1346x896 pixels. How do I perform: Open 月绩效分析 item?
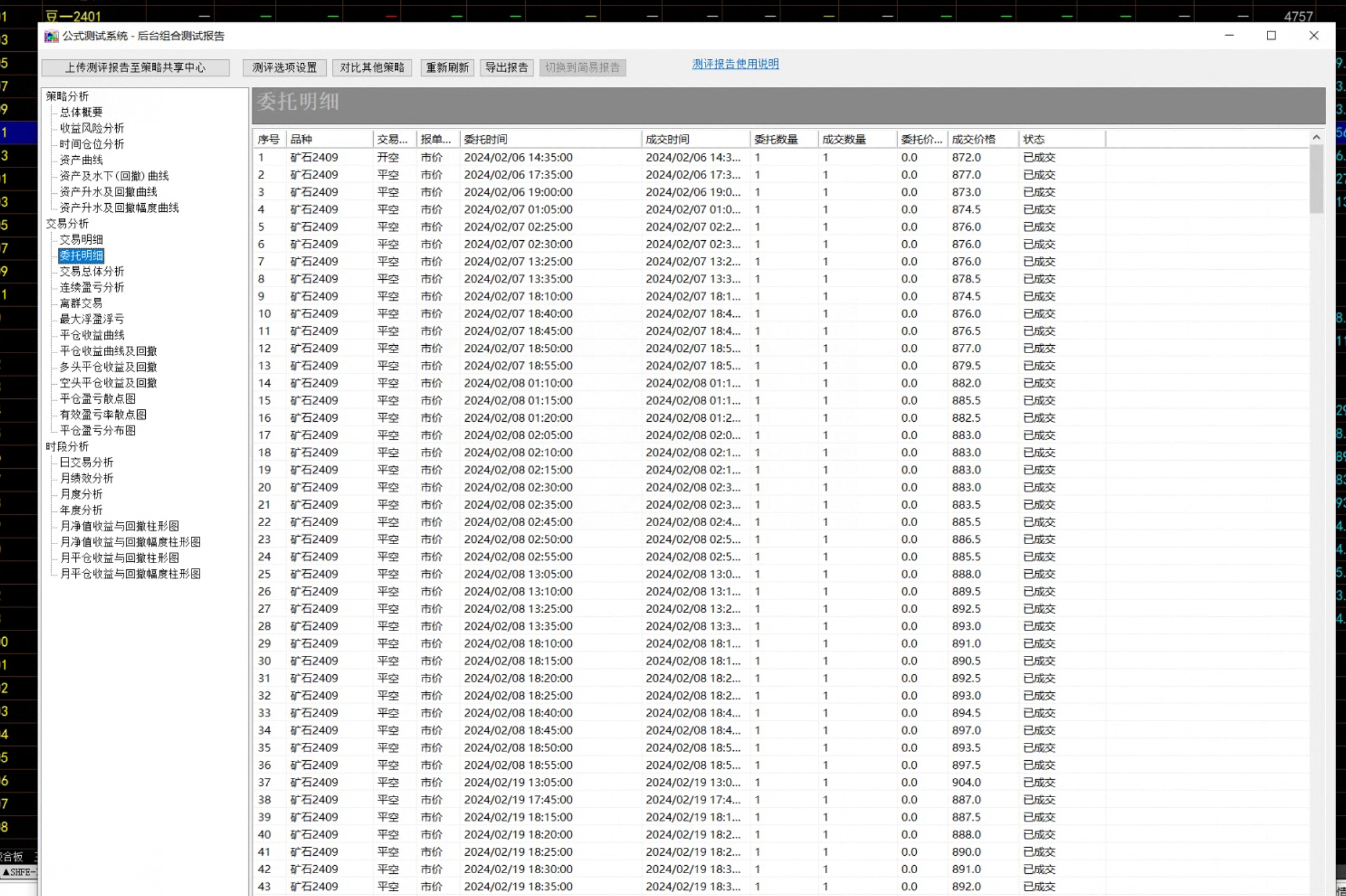86,479
